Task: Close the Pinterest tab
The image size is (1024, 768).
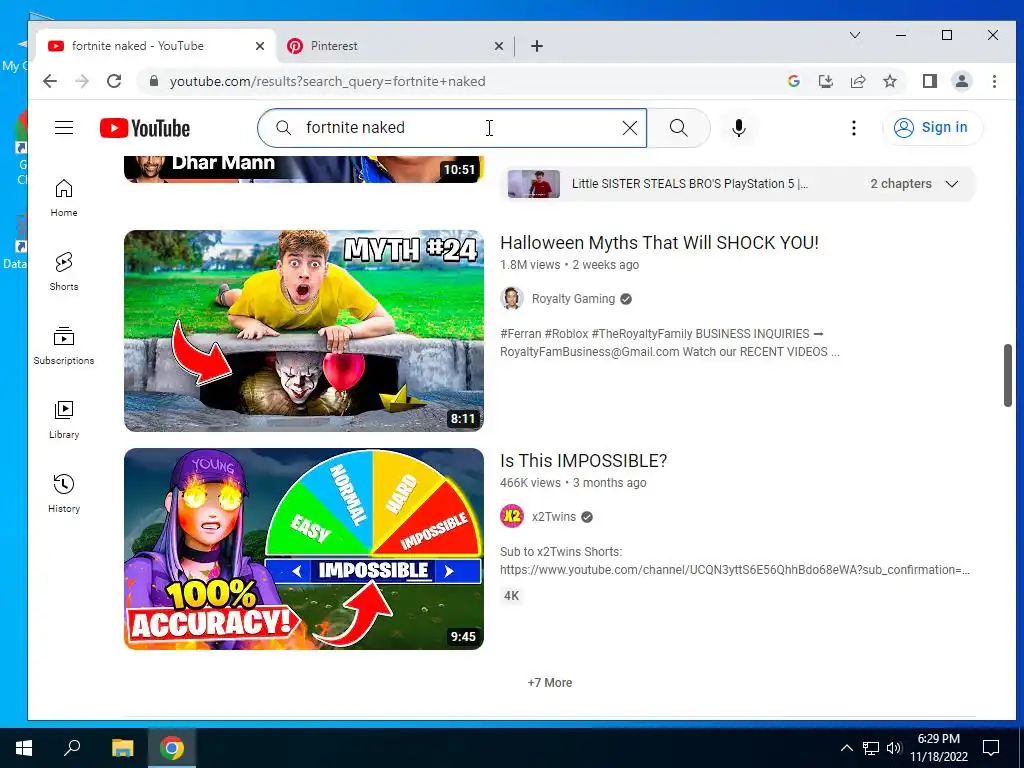Action: 498,46
